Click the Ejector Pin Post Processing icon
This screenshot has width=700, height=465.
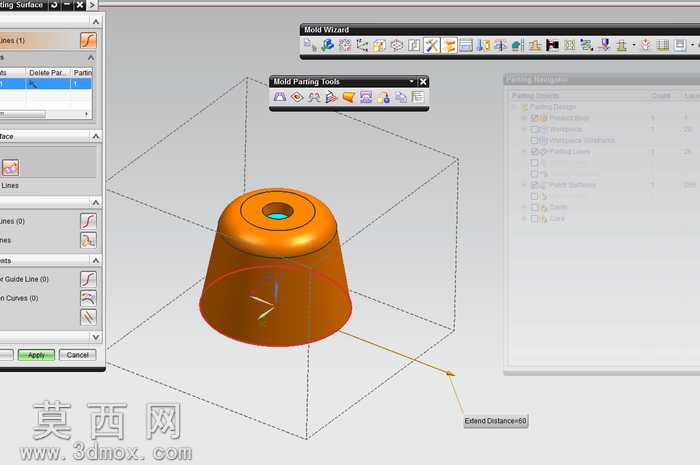click(500, 45)
